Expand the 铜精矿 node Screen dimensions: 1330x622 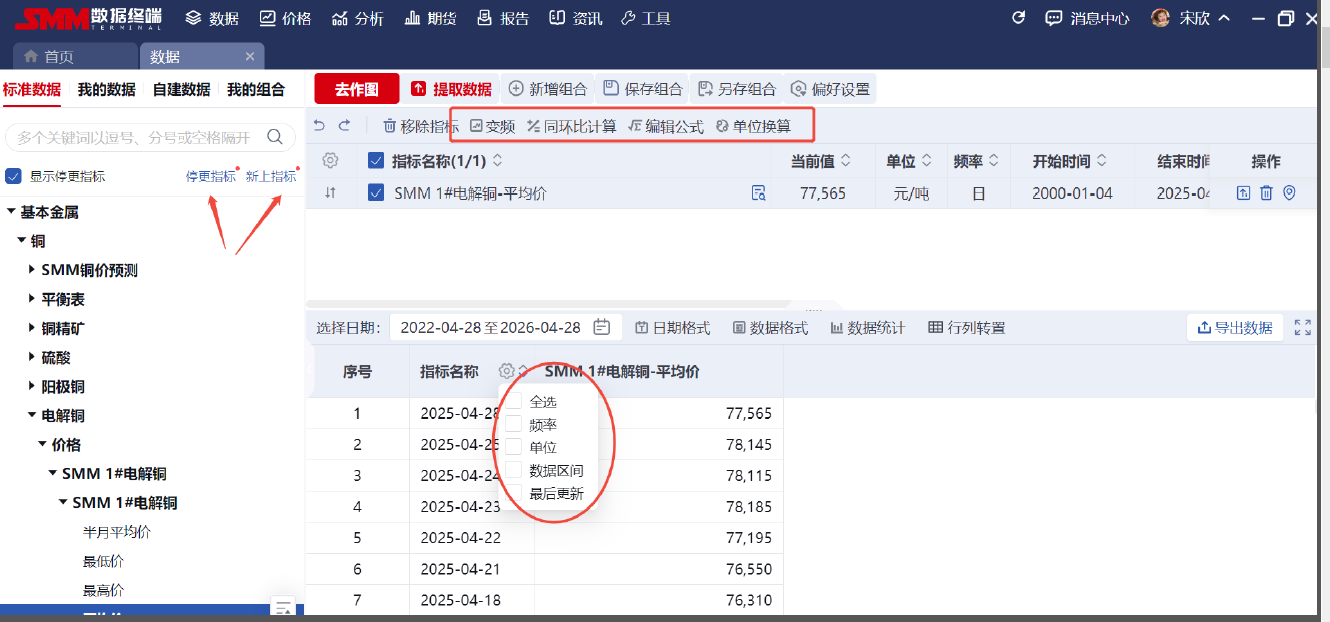[x=32, y=328]
